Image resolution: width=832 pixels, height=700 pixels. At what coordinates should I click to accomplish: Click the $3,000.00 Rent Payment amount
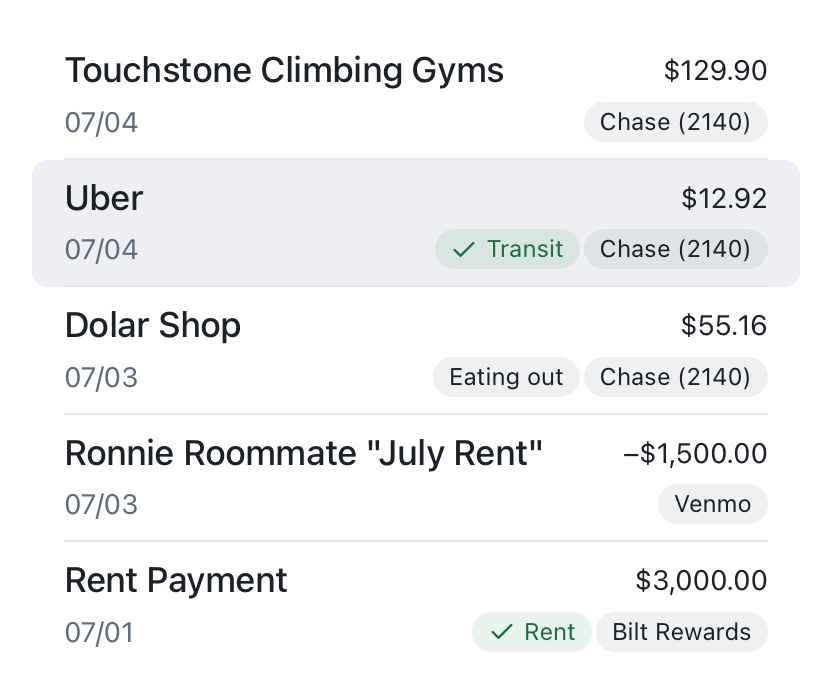[701, 581]
